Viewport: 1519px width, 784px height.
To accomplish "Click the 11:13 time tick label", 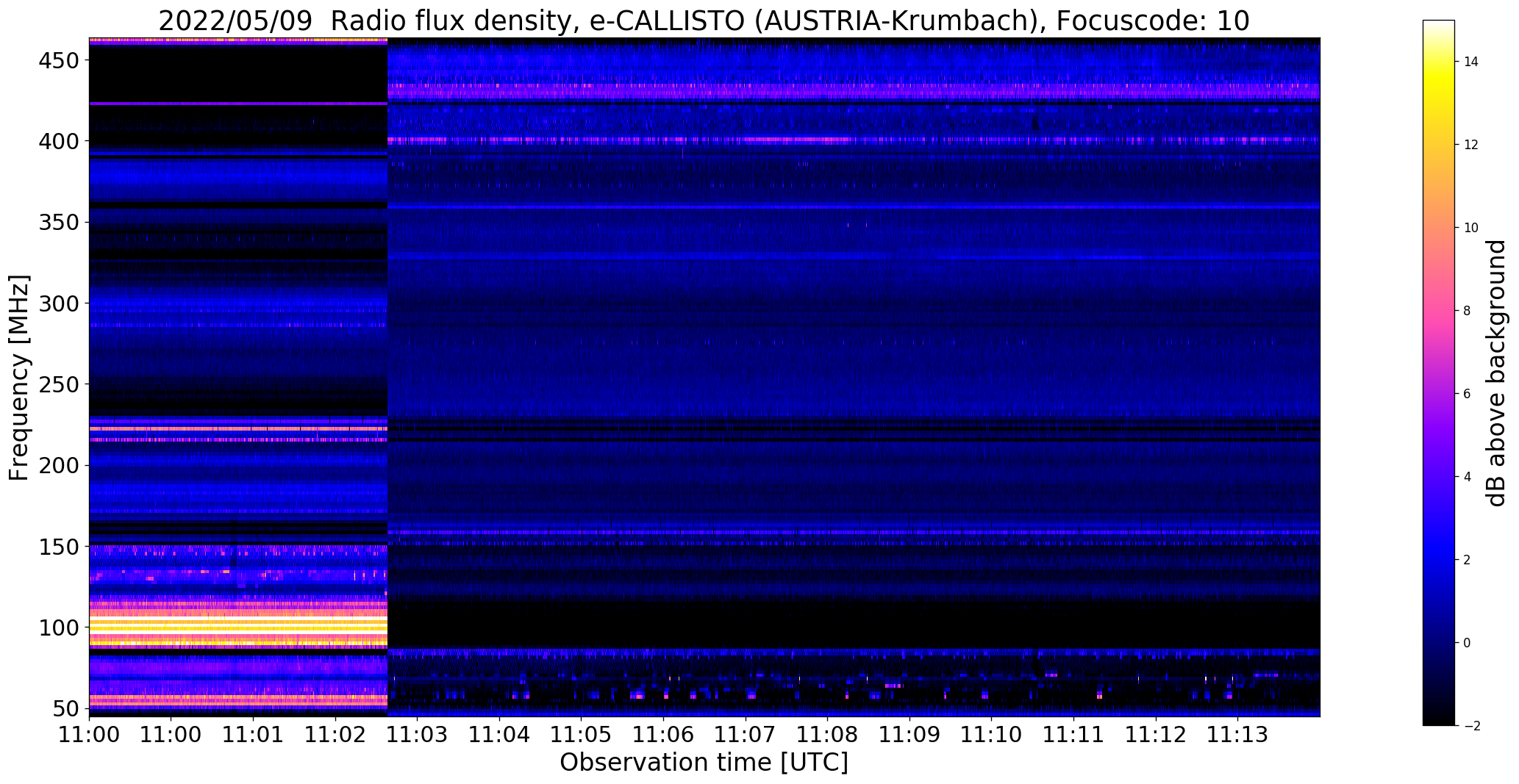I will [1237, 734].
